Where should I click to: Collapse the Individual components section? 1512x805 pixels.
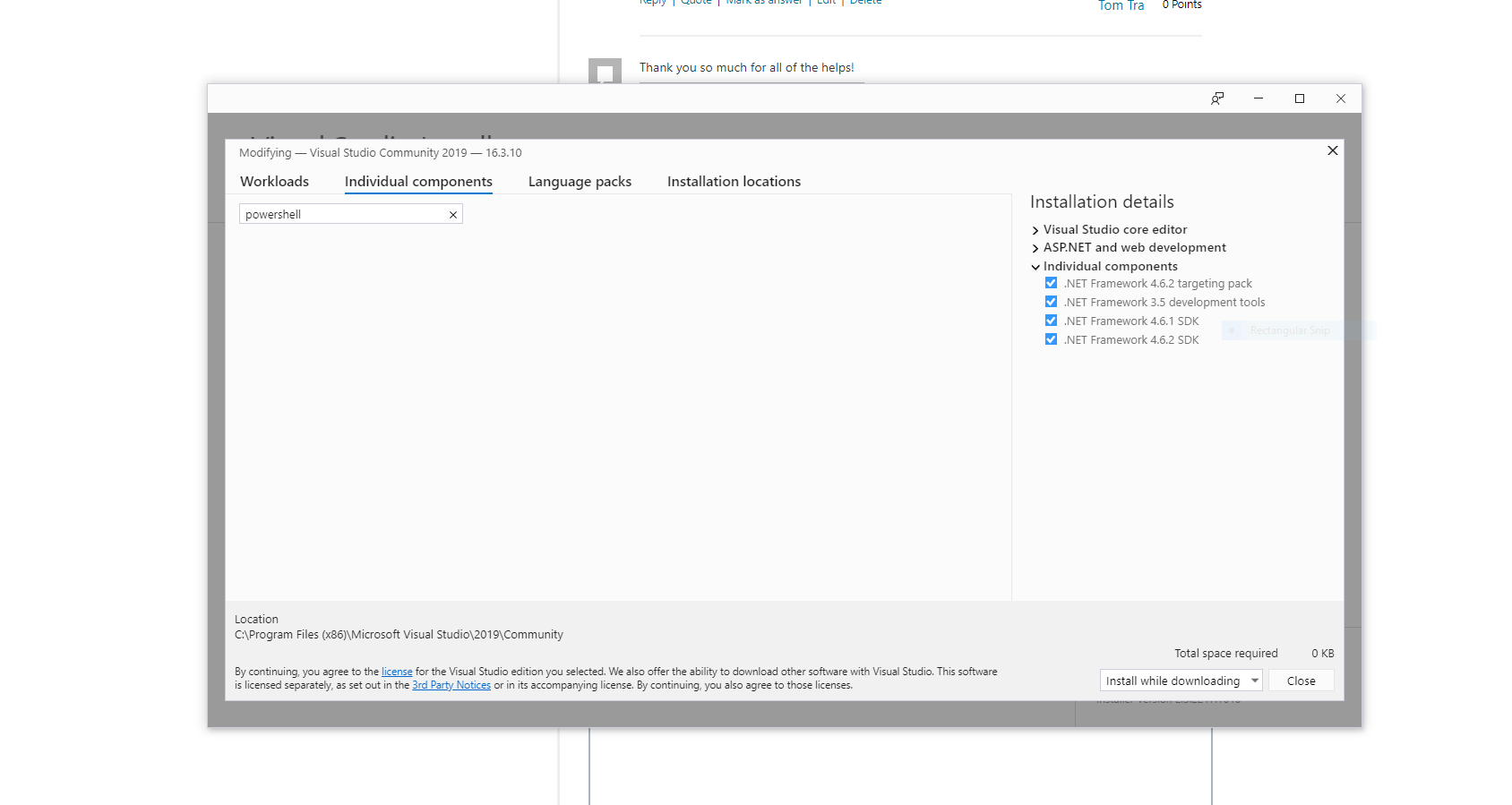click(x=1035, y=267)
